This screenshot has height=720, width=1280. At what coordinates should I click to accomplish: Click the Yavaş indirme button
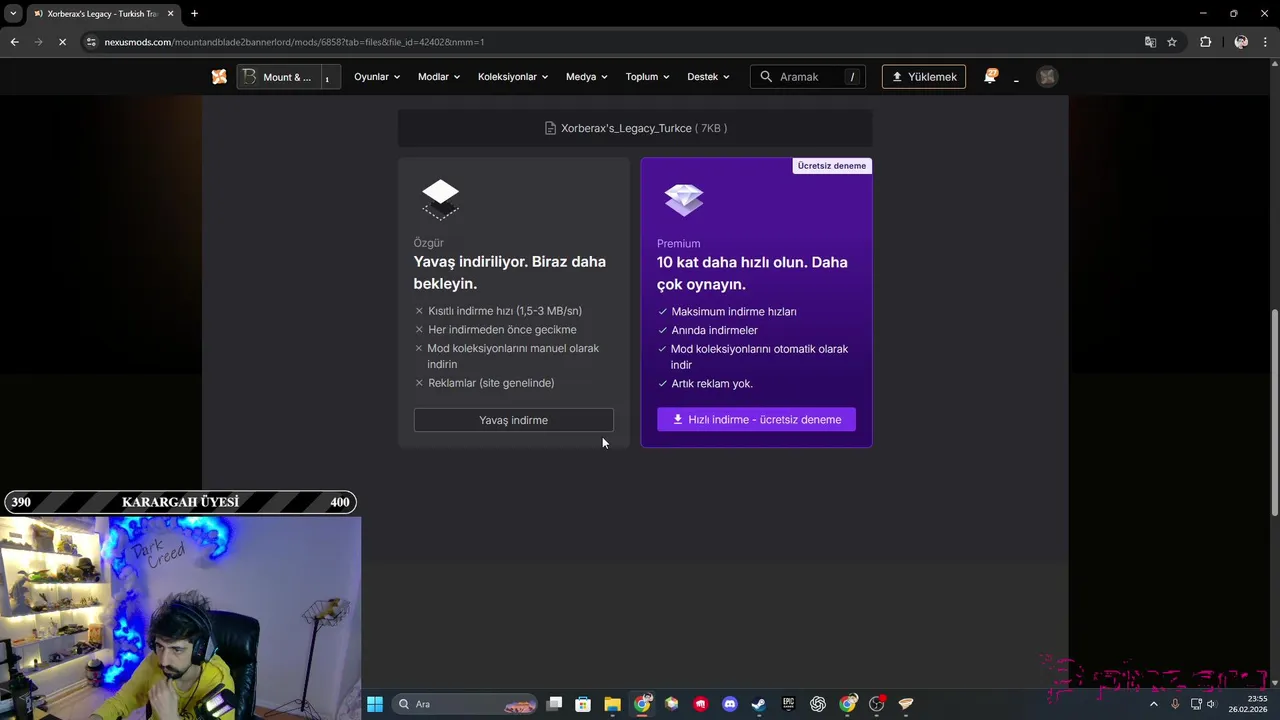[514, 420]
